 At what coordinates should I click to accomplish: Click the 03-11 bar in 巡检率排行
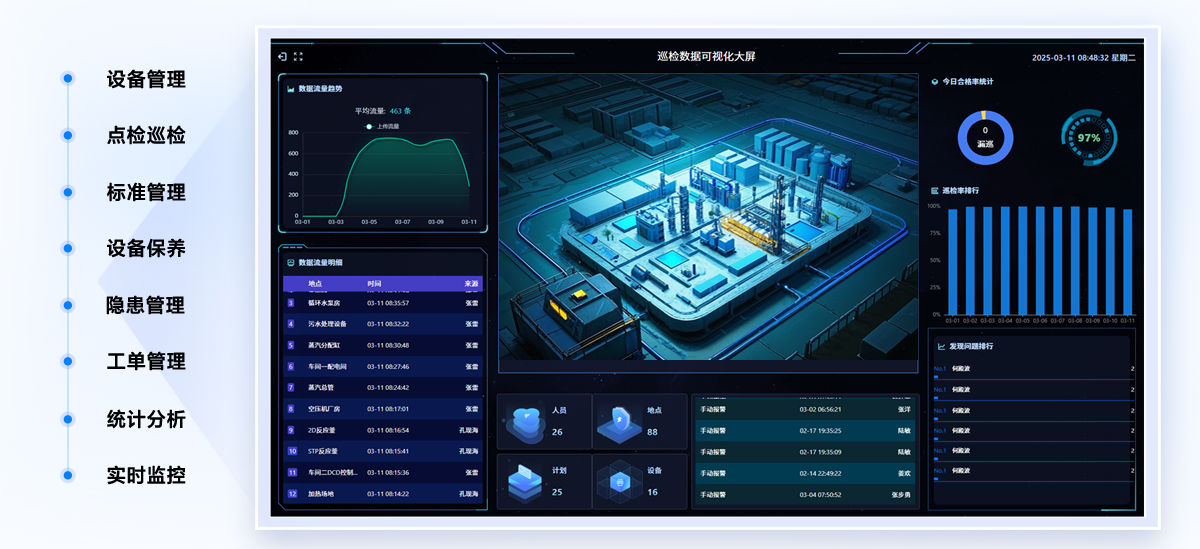tap(1128, 262)
